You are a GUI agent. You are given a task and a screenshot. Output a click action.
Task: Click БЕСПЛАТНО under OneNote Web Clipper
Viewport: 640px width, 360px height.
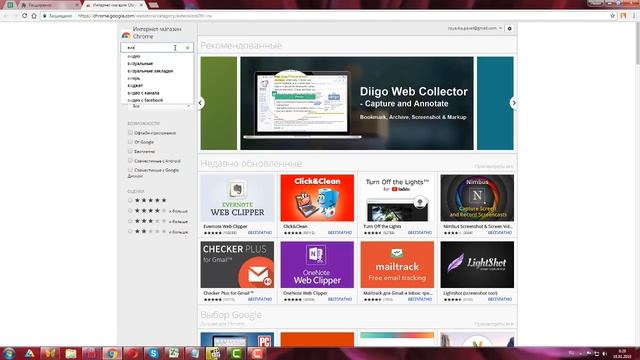340,299
